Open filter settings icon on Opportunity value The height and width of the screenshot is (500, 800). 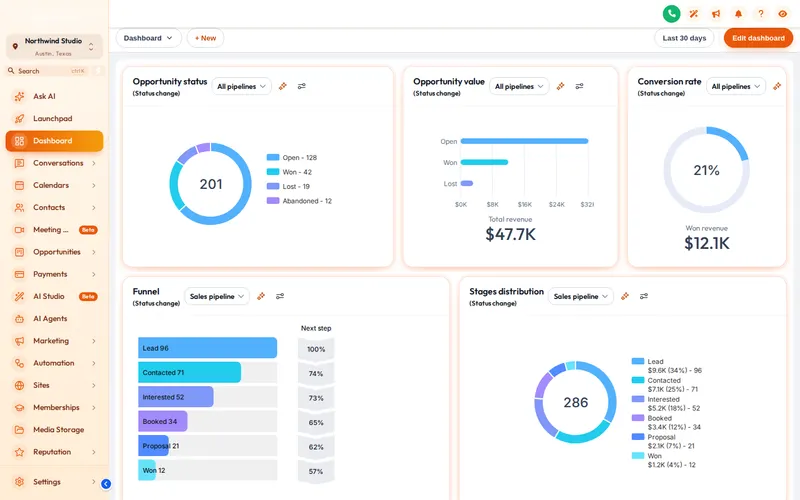click(579, 86)
